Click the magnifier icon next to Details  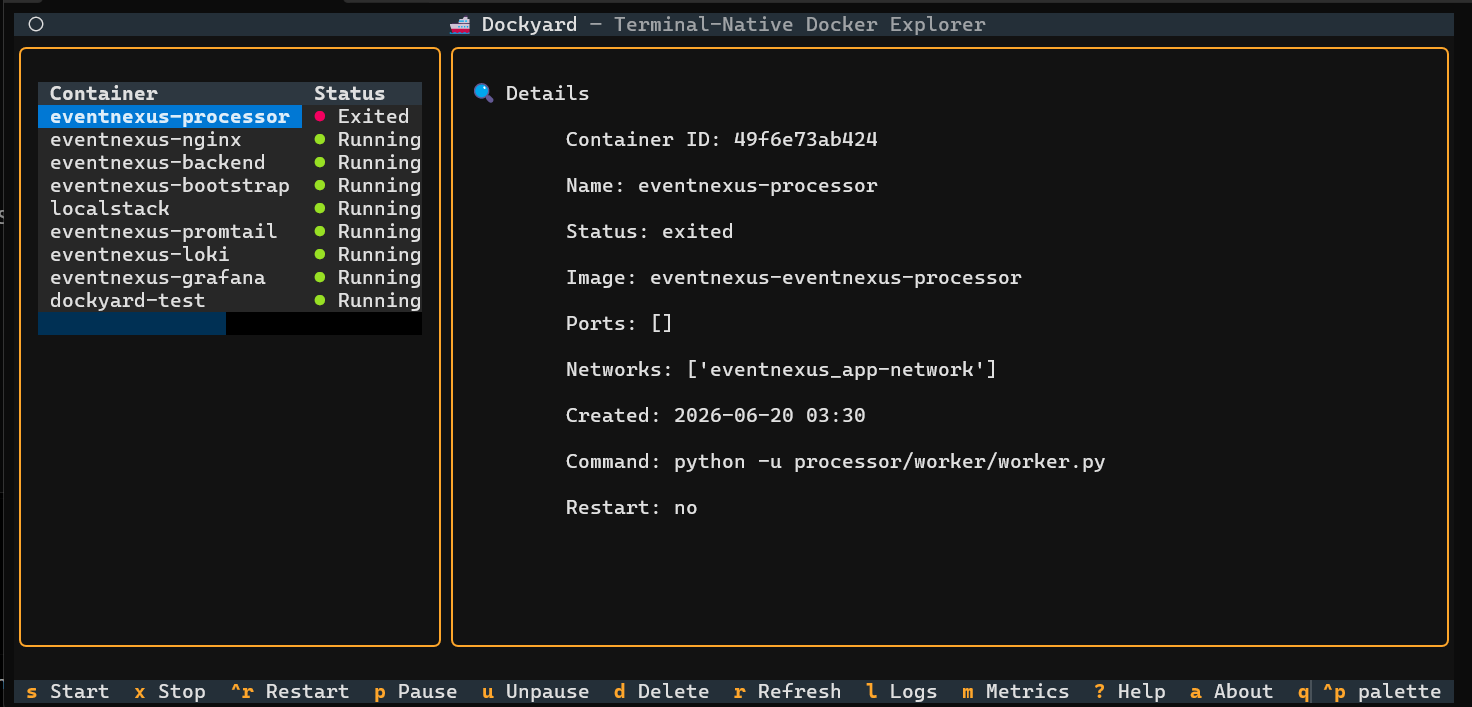484,93
